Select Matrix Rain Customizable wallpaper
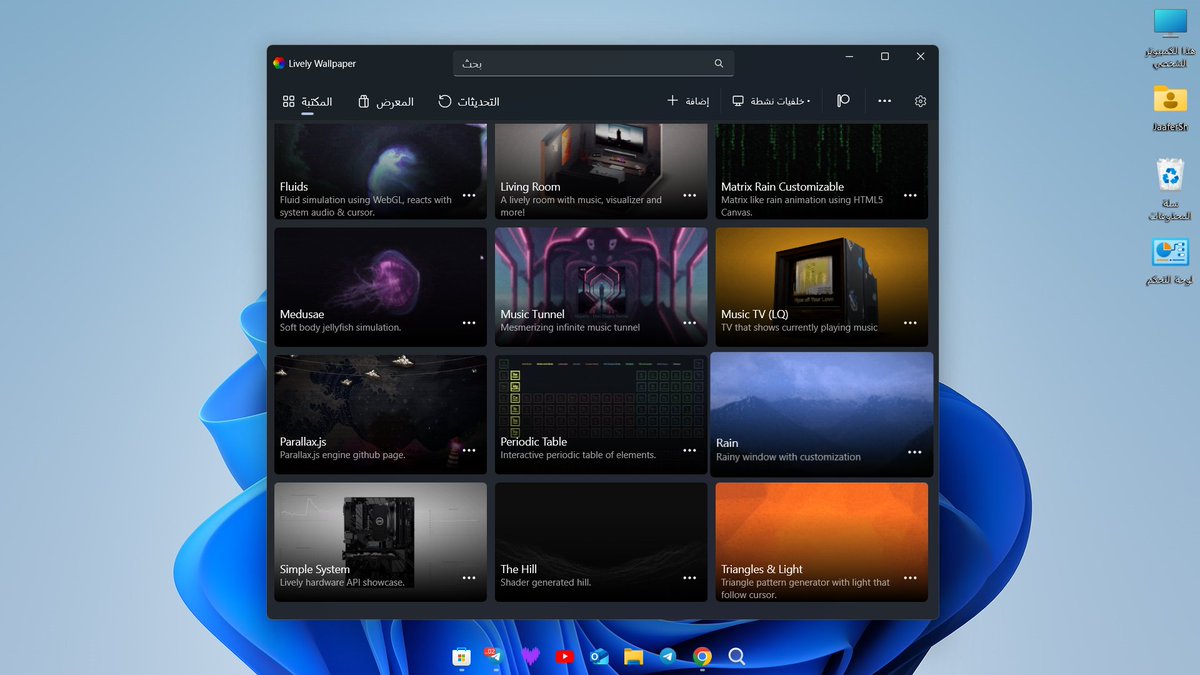This screenshot has height=675, width=1200. (821, 171)
